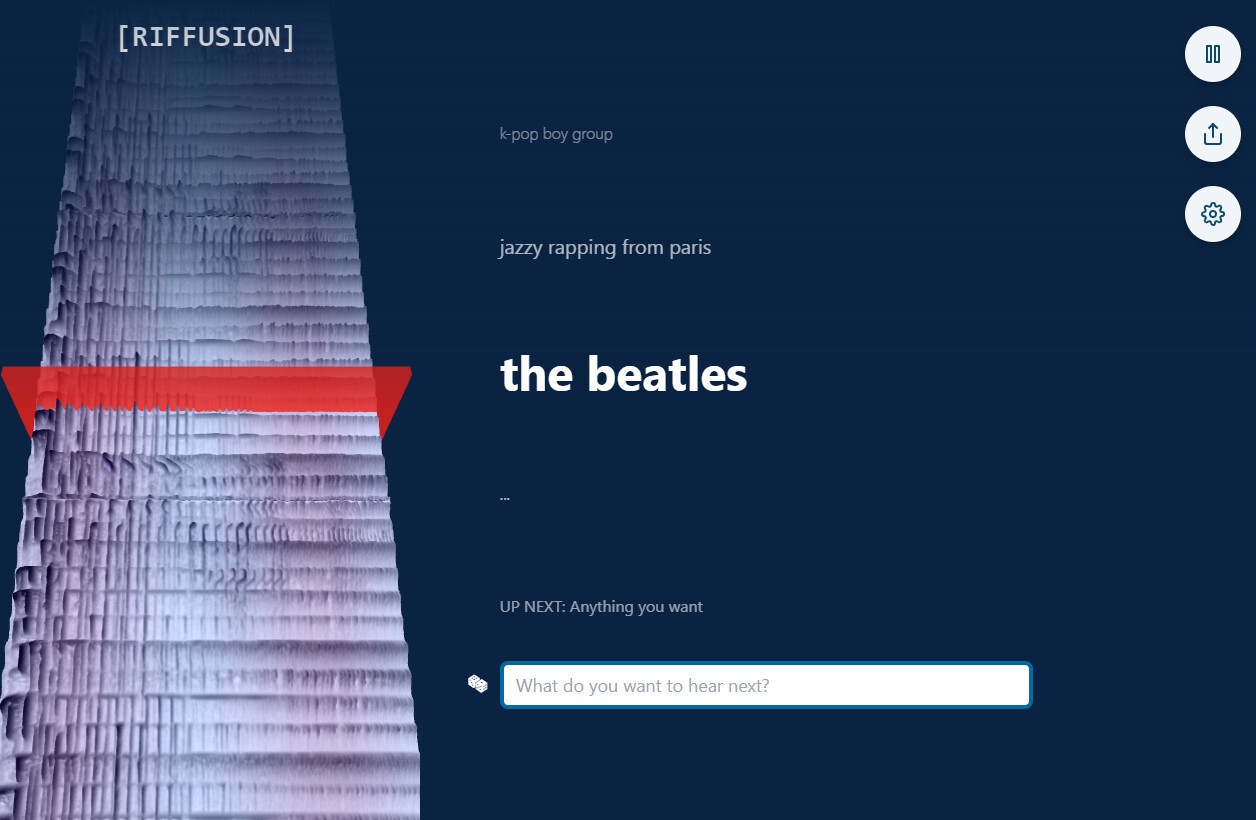Select the 'jazzy rapping from paris' prompt
Screen dimensions: 1256x820
(x=605, y=247)
